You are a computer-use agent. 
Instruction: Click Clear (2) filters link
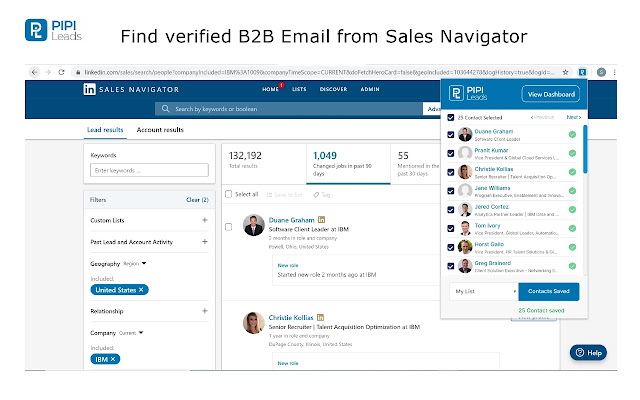click(197, 200)
